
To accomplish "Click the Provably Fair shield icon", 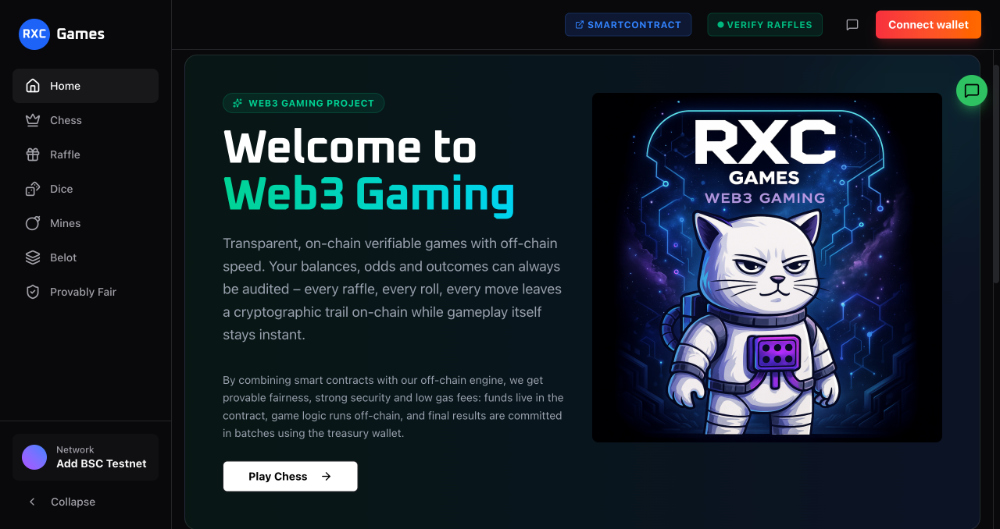I will click(33, 292).
